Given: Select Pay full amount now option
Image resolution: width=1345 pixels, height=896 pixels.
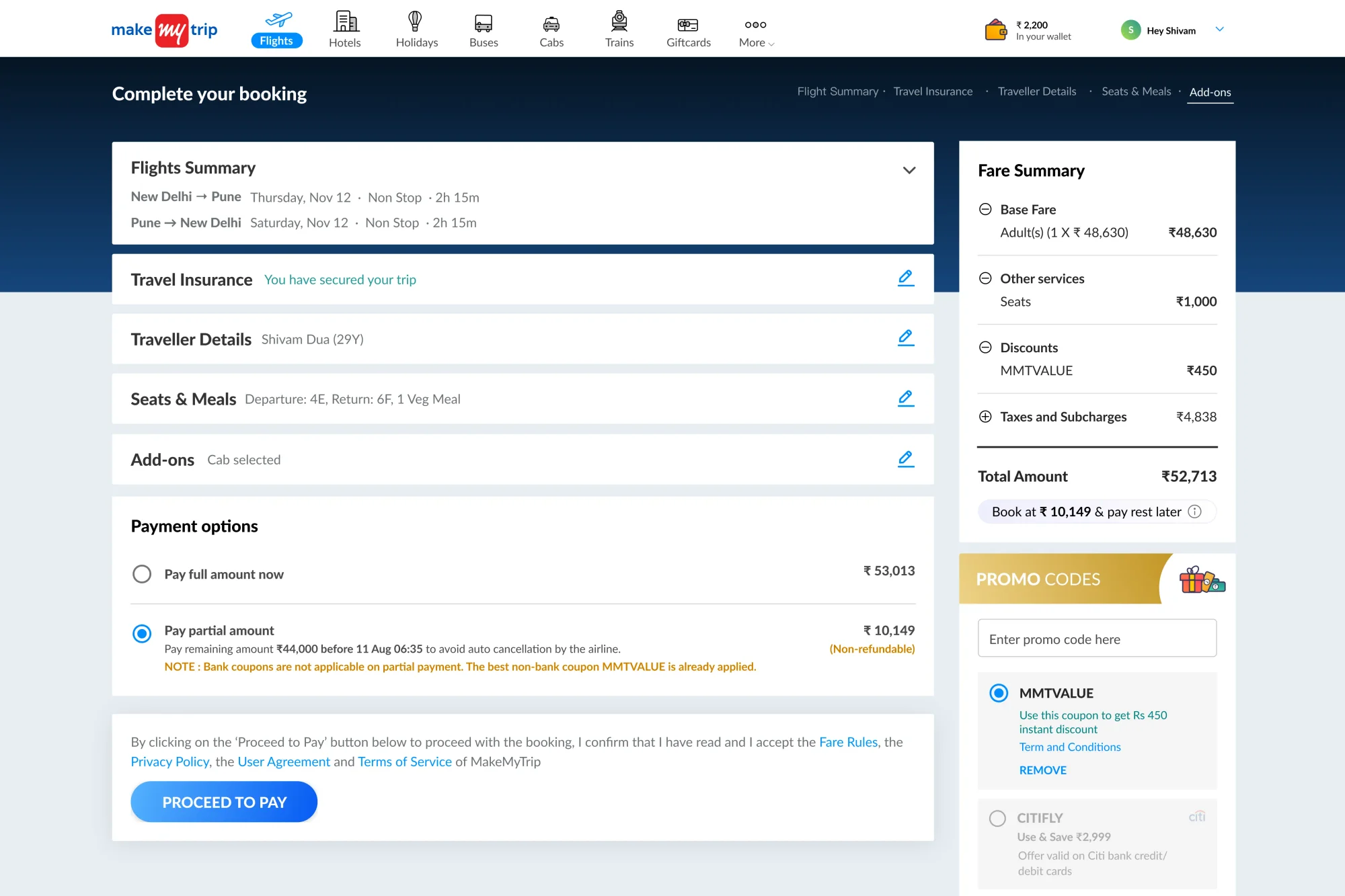Looking at the screenshot, I should point(142,574).
